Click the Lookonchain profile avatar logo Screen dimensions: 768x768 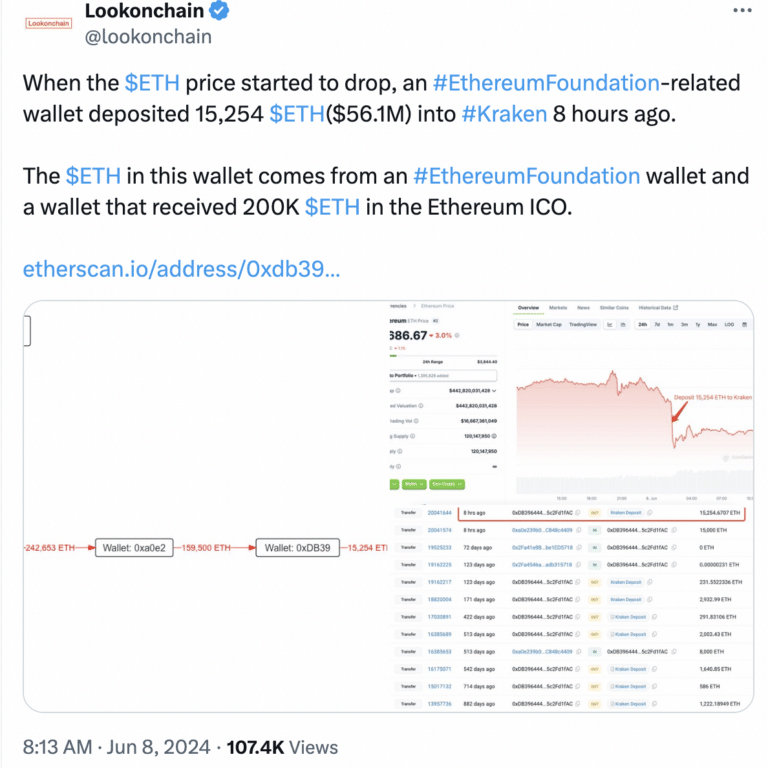pyautogui.click(x=48, y=23)
